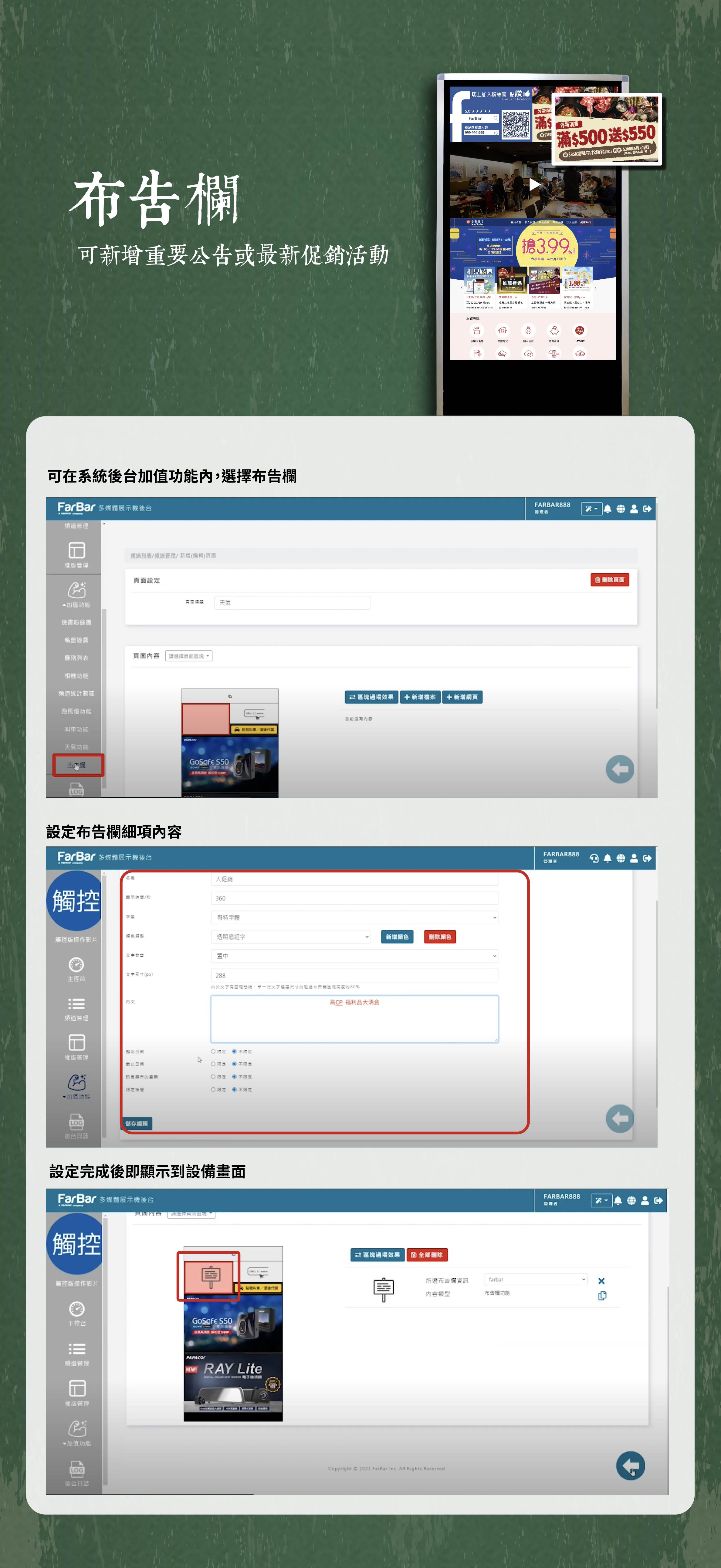Click dark round back arrow in third screenshot
The image size is (721, 1568).
(x=630, y=1466)
